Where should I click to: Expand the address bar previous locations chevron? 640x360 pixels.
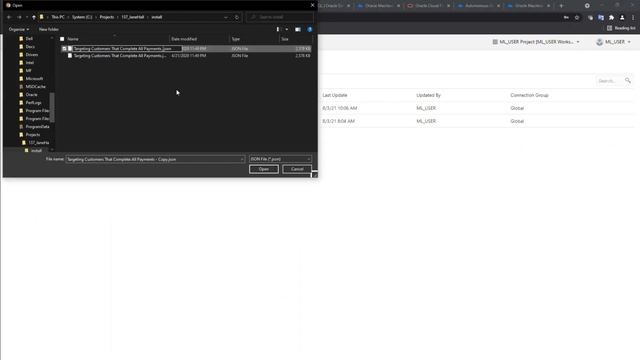click(x=226, y=17)
